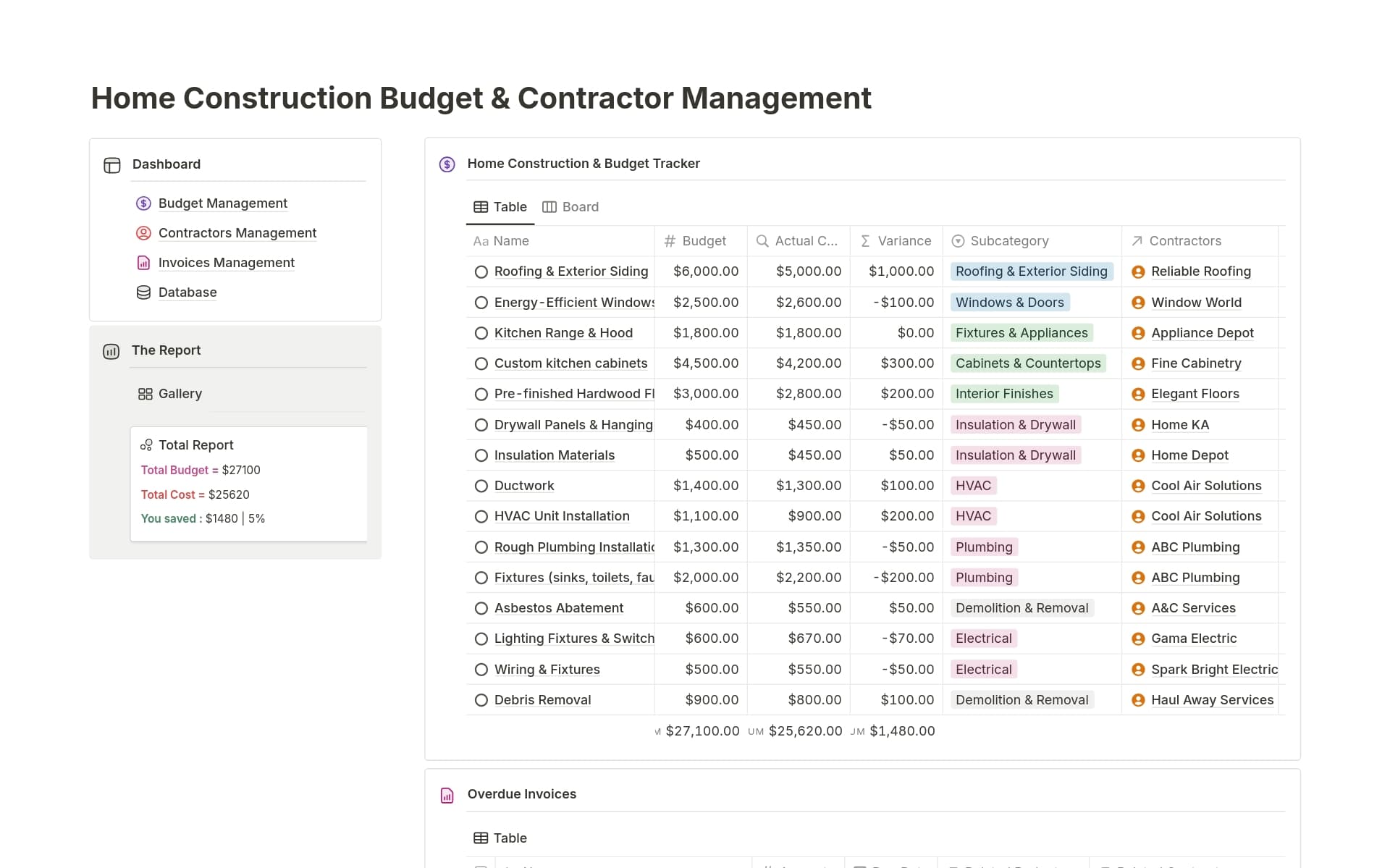Click the Reliable Roofing contractor avatar icon
The image size is (1390, 868).
1138,271
